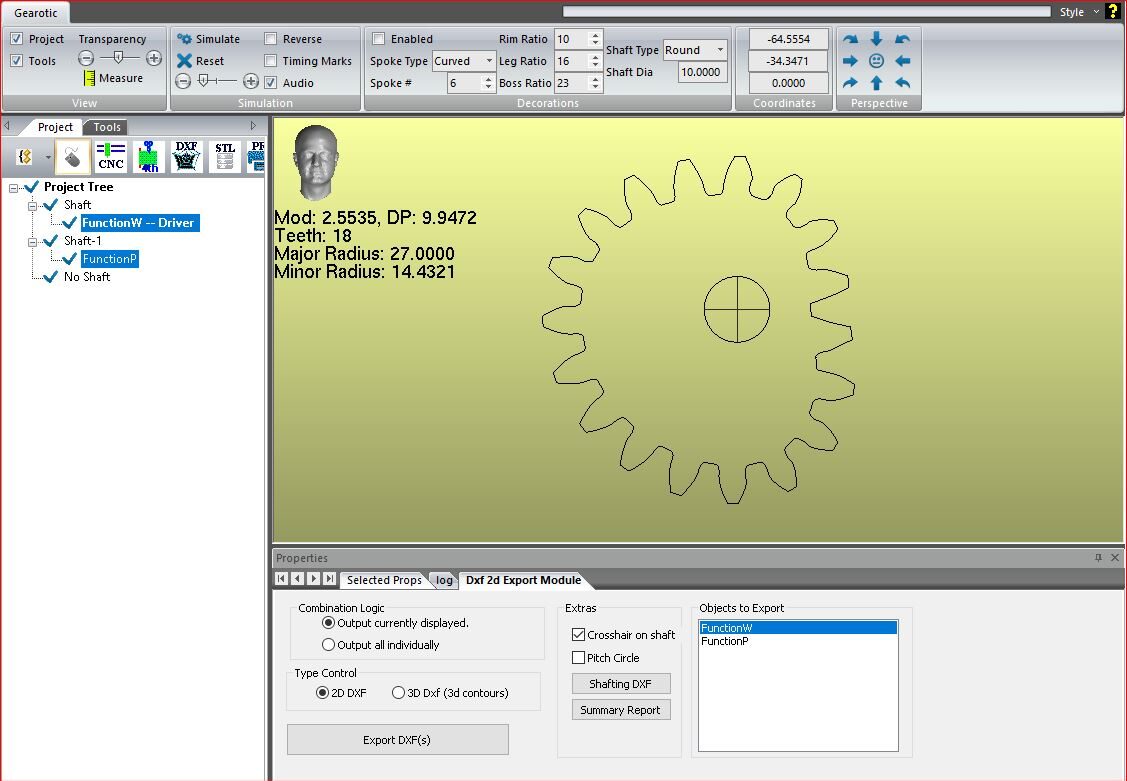This screenshot has width=1127, height=781.
Task: Decrease transparency with the minus icon
Action: (x=86, y=58)
